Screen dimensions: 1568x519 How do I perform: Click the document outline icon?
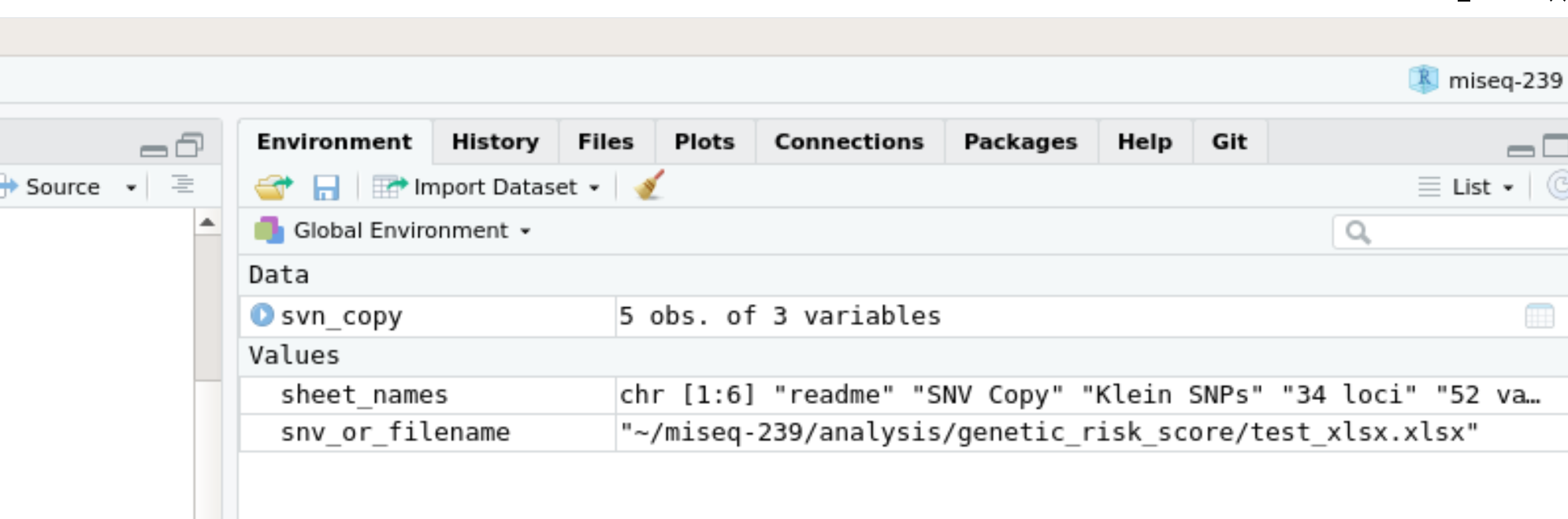click(183, 185)
